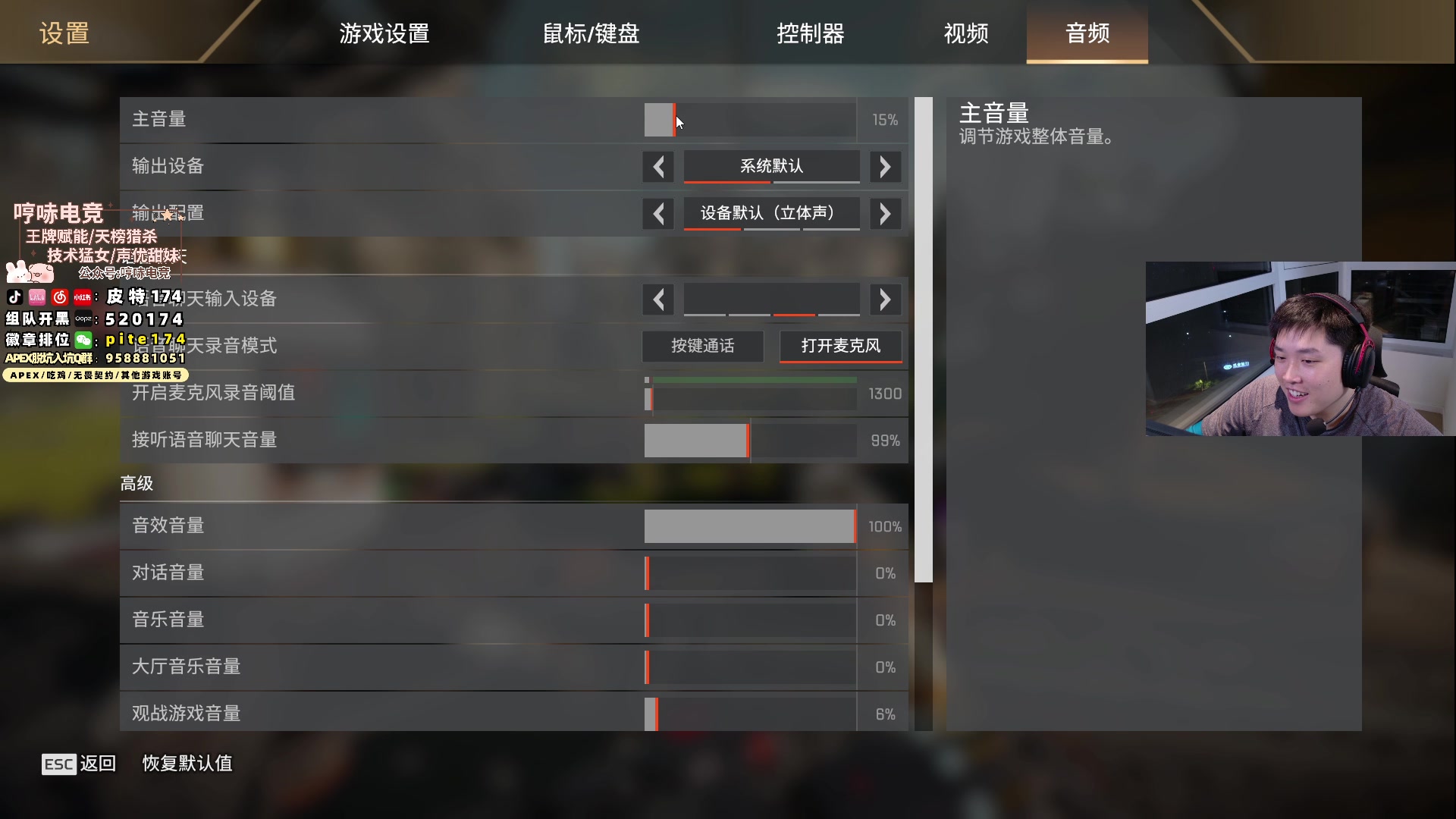Click the settings list vertical scrollbar
Viewport: 1456px width, 819px height.
(923, 340)
